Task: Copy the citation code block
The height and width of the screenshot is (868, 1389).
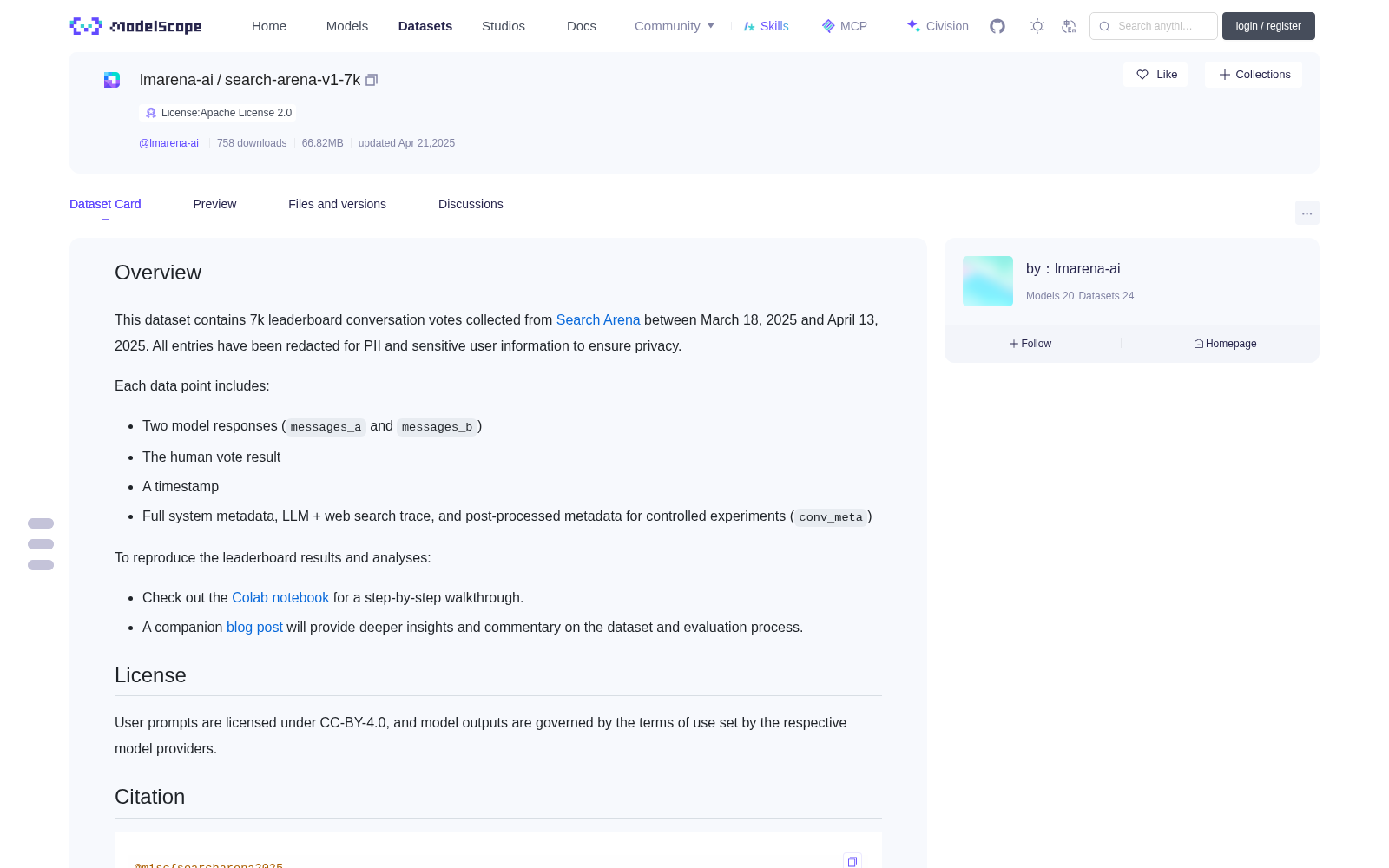Action: 852,861
